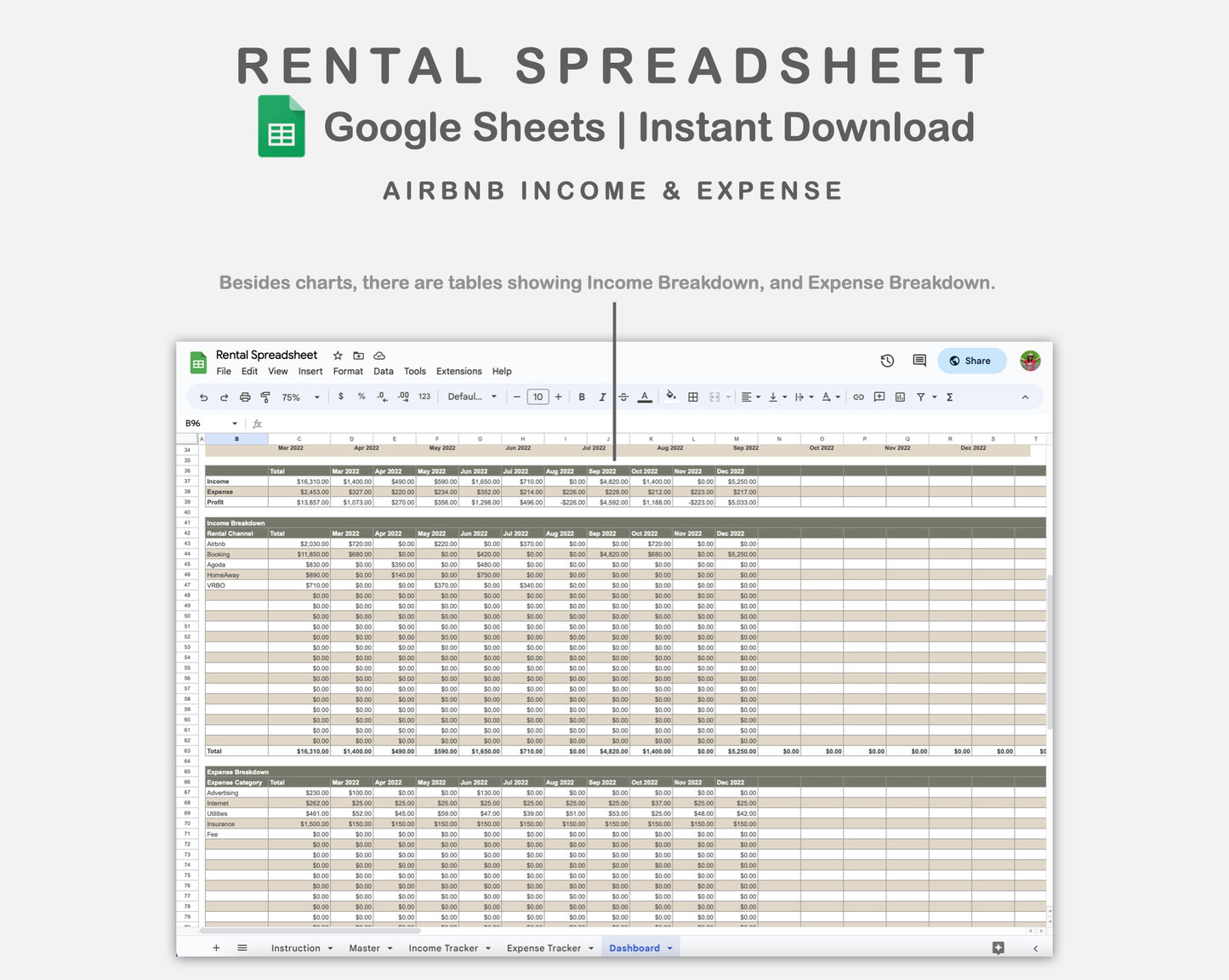Open the Format menu
1229x980 pixels.
pos(348,371)
